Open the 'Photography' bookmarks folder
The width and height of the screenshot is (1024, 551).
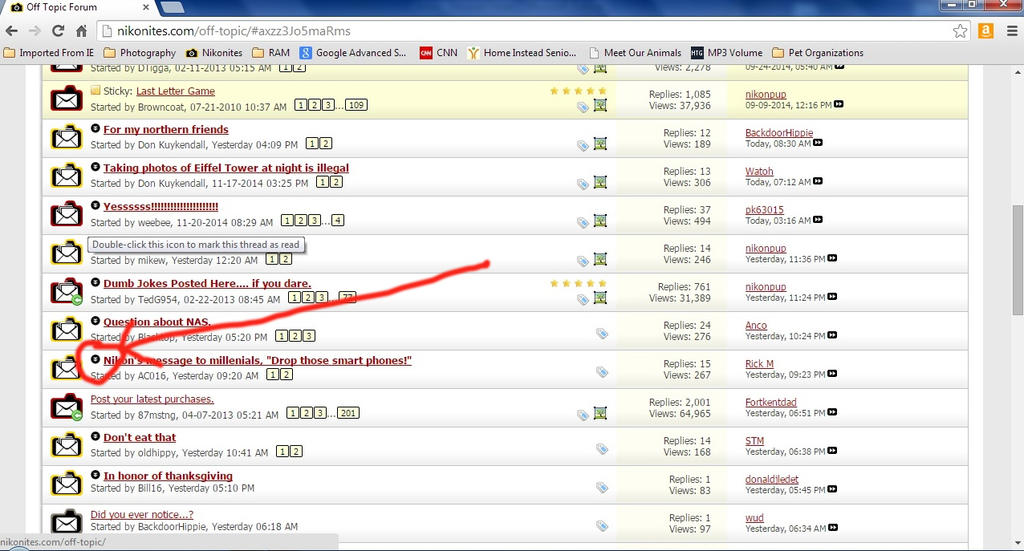pyautogui.click(x=139, y=53)
